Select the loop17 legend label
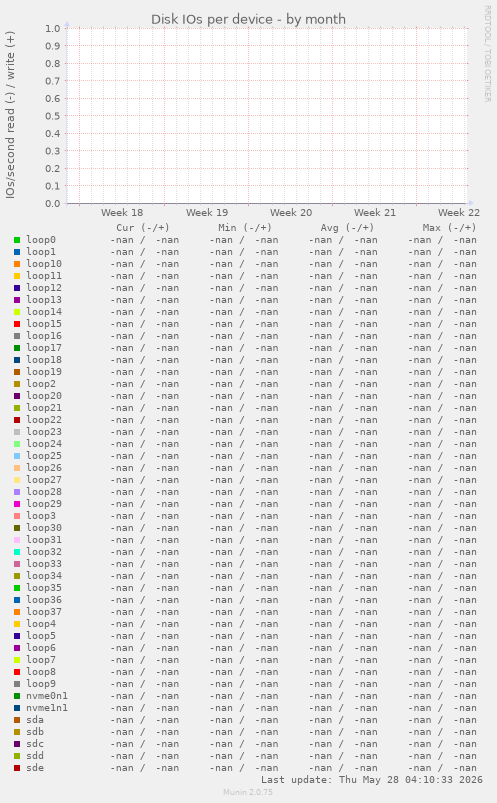497x803 pixels. (44, 348)
